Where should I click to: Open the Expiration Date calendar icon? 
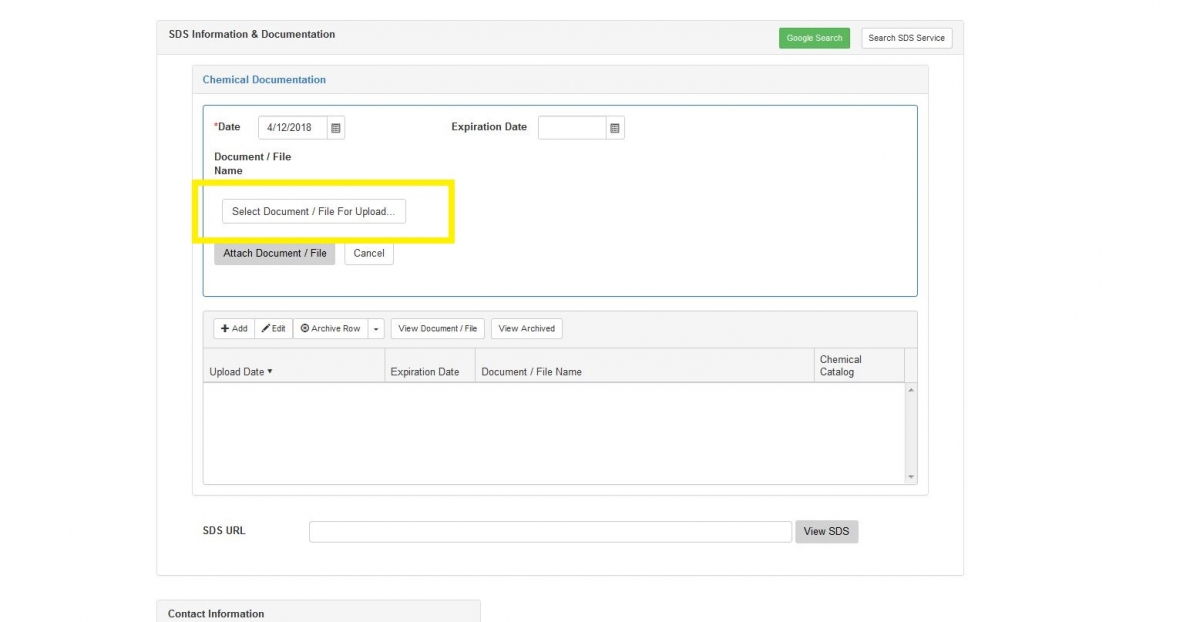point(613,127)
